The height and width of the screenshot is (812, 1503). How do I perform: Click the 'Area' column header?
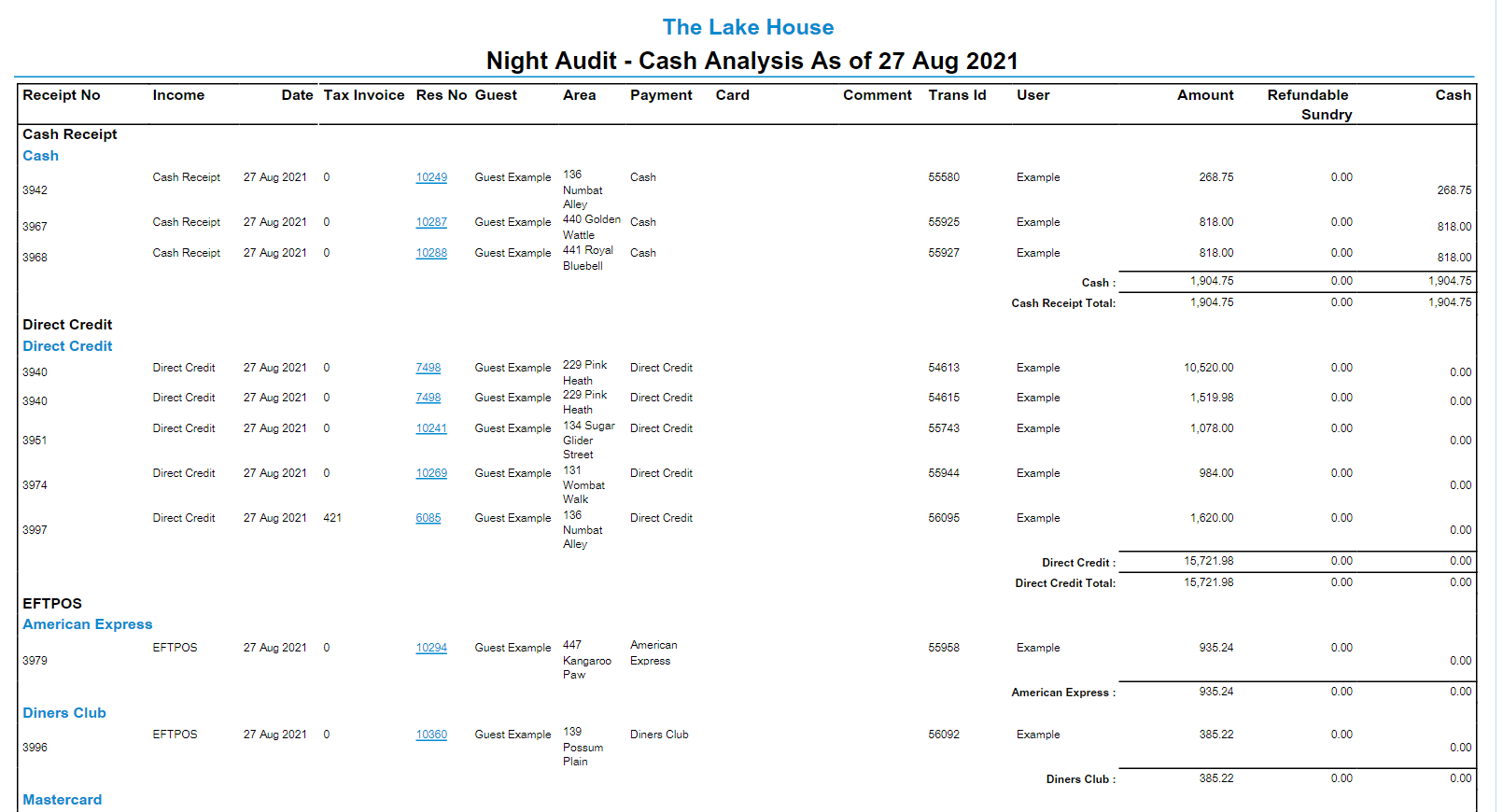tap(580, 95)
